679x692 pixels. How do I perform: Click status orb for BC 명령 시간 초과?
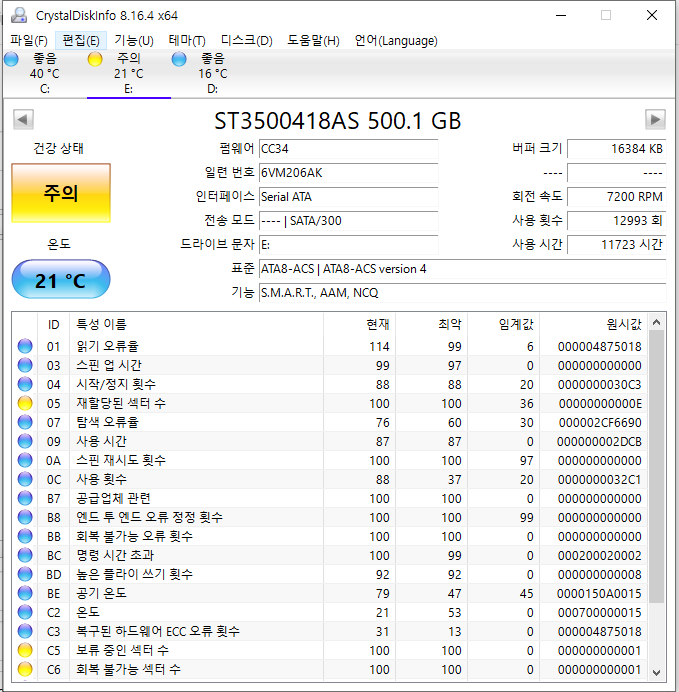coord(25,555)
